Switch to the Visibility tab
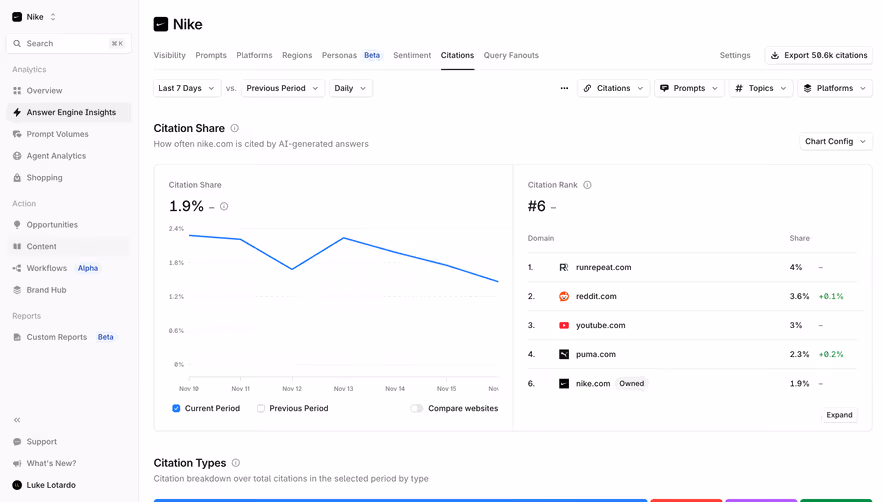This screenshot has height=502, width=885. click(x=169, y=55)
